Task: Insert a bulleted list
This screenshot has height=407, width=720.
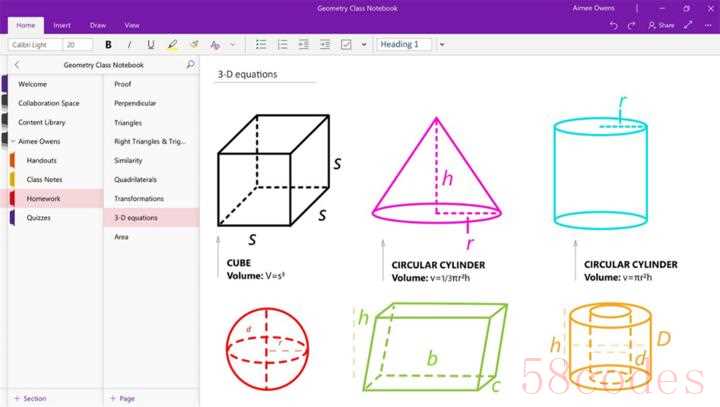Action: click(x=261, y=45)
